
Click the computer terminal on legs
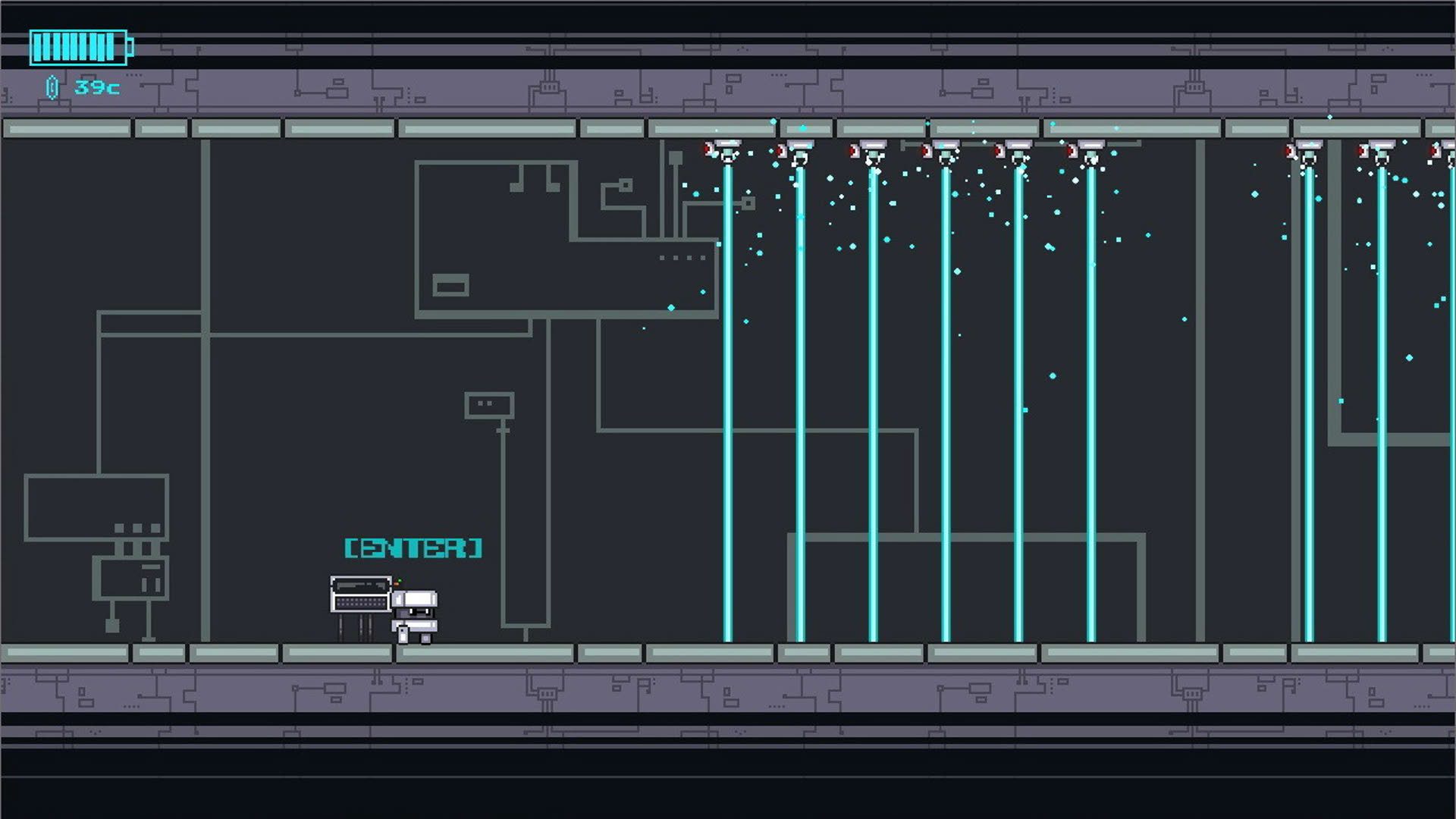pos(360,608)
